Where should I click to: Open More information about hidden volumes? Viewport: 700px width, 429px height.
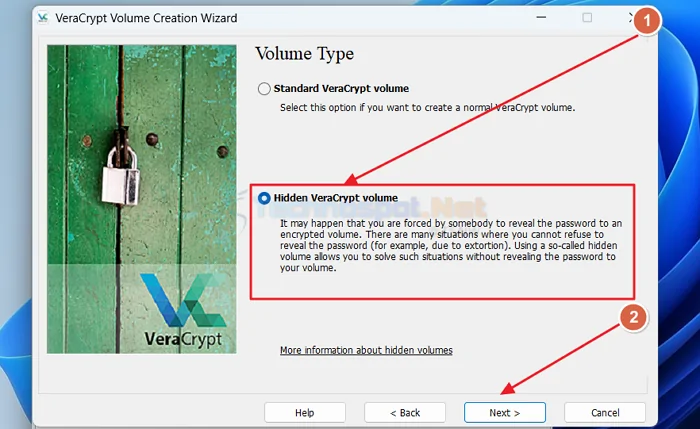366,350
